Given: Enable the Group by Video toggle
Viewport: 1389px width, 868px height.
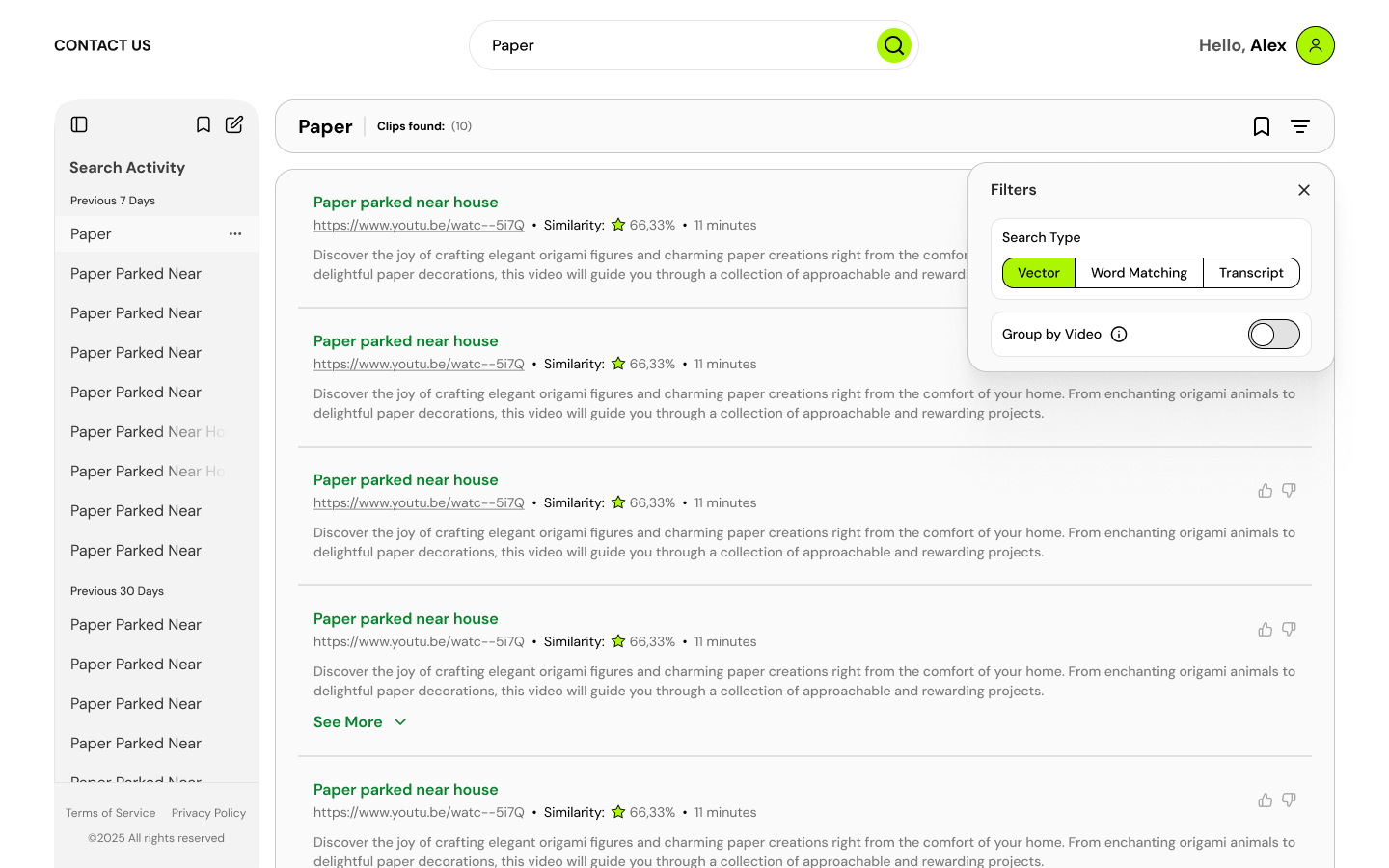Looking at the screenshot, I should (x=1273, y=335).
